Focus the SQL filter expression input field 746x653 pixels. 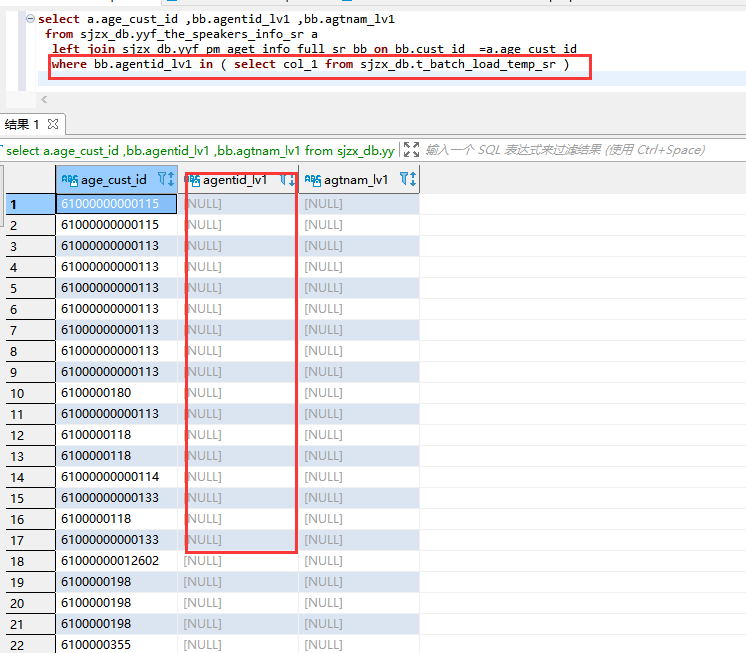[x=565, y=150]
